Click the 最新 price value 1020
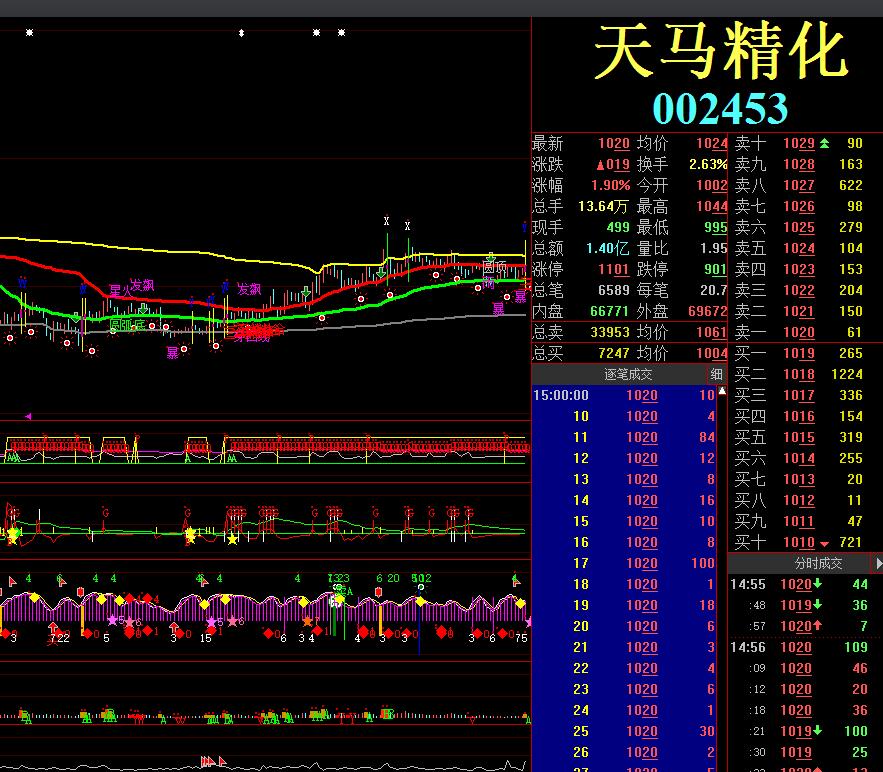The image size is (883, 772). click(x=613, y=144)
